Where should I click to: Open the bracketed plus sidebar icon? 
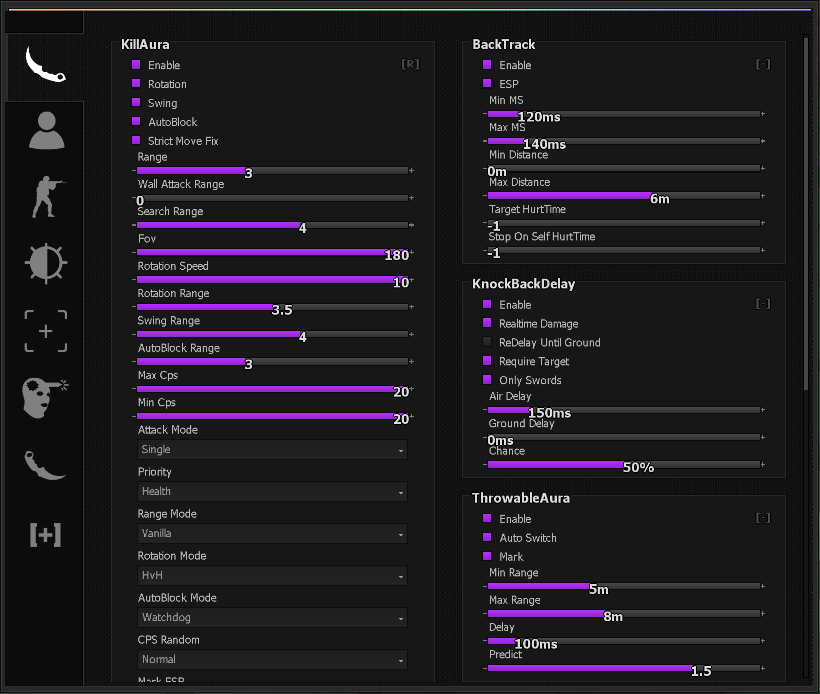(x=45, y=534)
